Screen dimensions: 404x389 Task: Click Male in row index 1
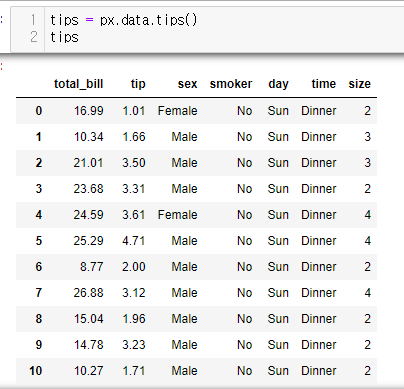pos(184,137)
